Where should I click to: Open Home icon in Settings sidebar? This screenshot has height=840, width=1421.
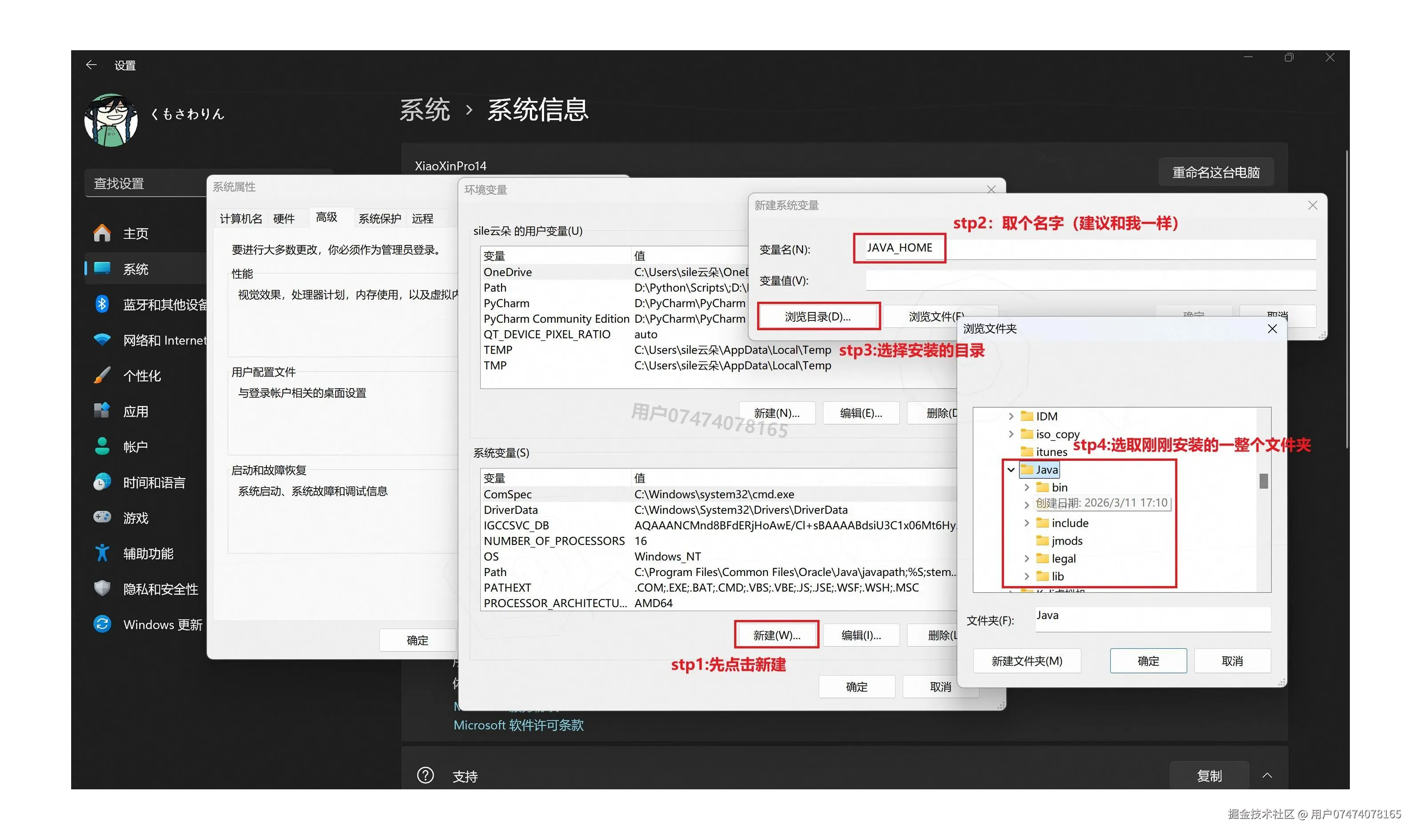tap(102, 233)
